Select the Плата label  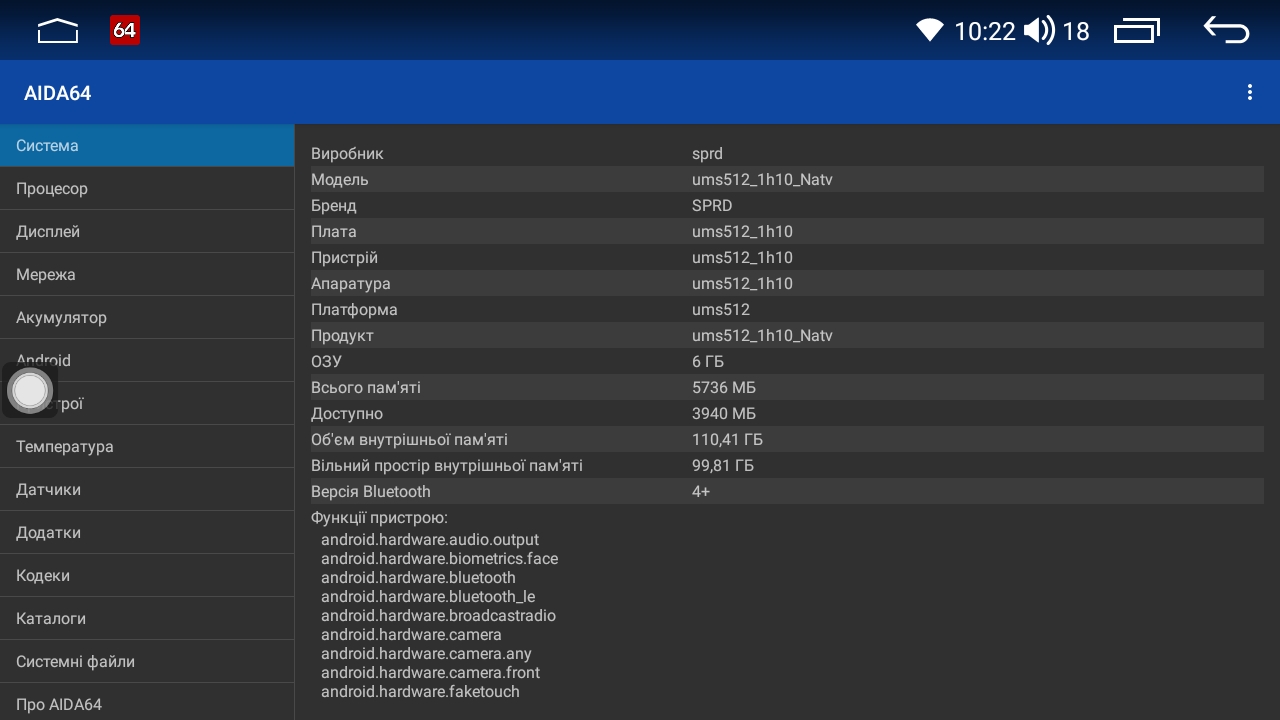333,232
